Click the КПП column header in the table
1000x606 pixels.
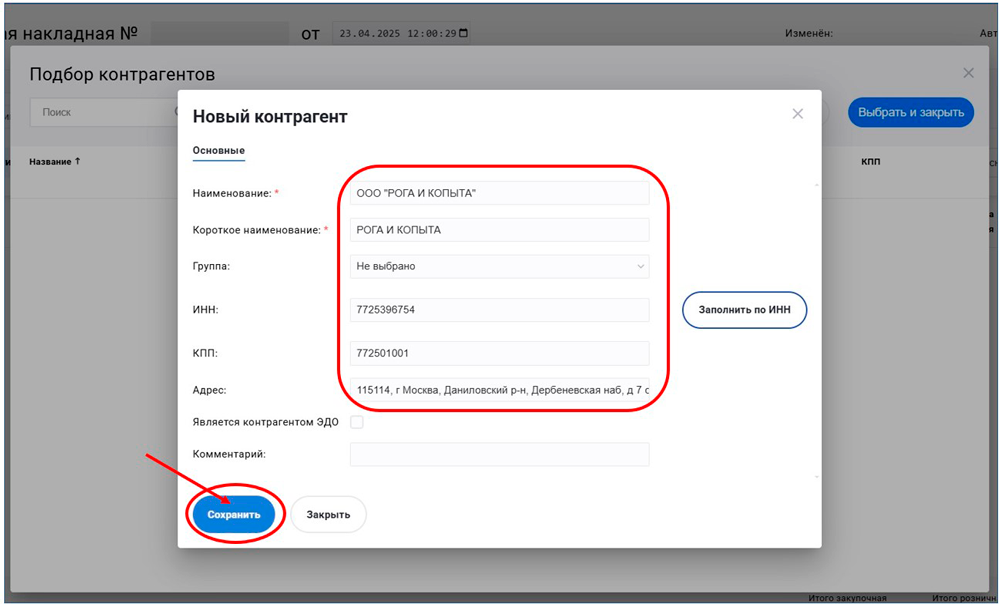tap(870, 162)
